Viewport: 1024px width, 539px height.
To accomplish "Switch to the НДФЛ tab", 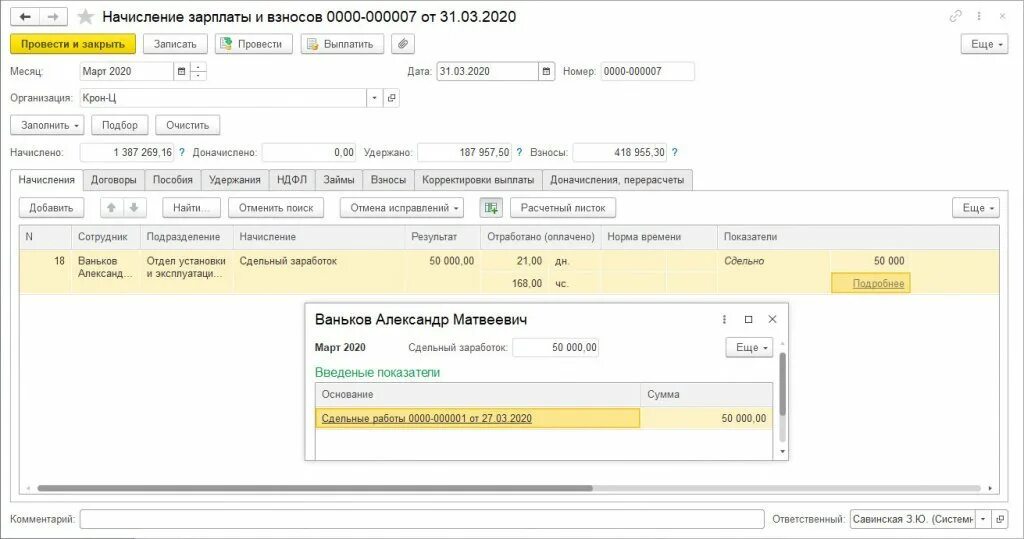I will (292, 180).
